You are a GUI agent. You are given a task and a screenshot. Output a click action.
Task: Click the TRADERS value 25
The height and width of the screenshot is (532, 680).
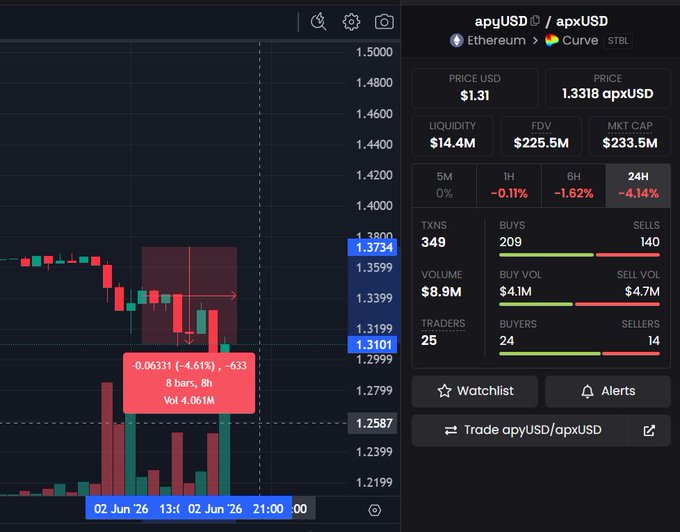click(429, 340)
